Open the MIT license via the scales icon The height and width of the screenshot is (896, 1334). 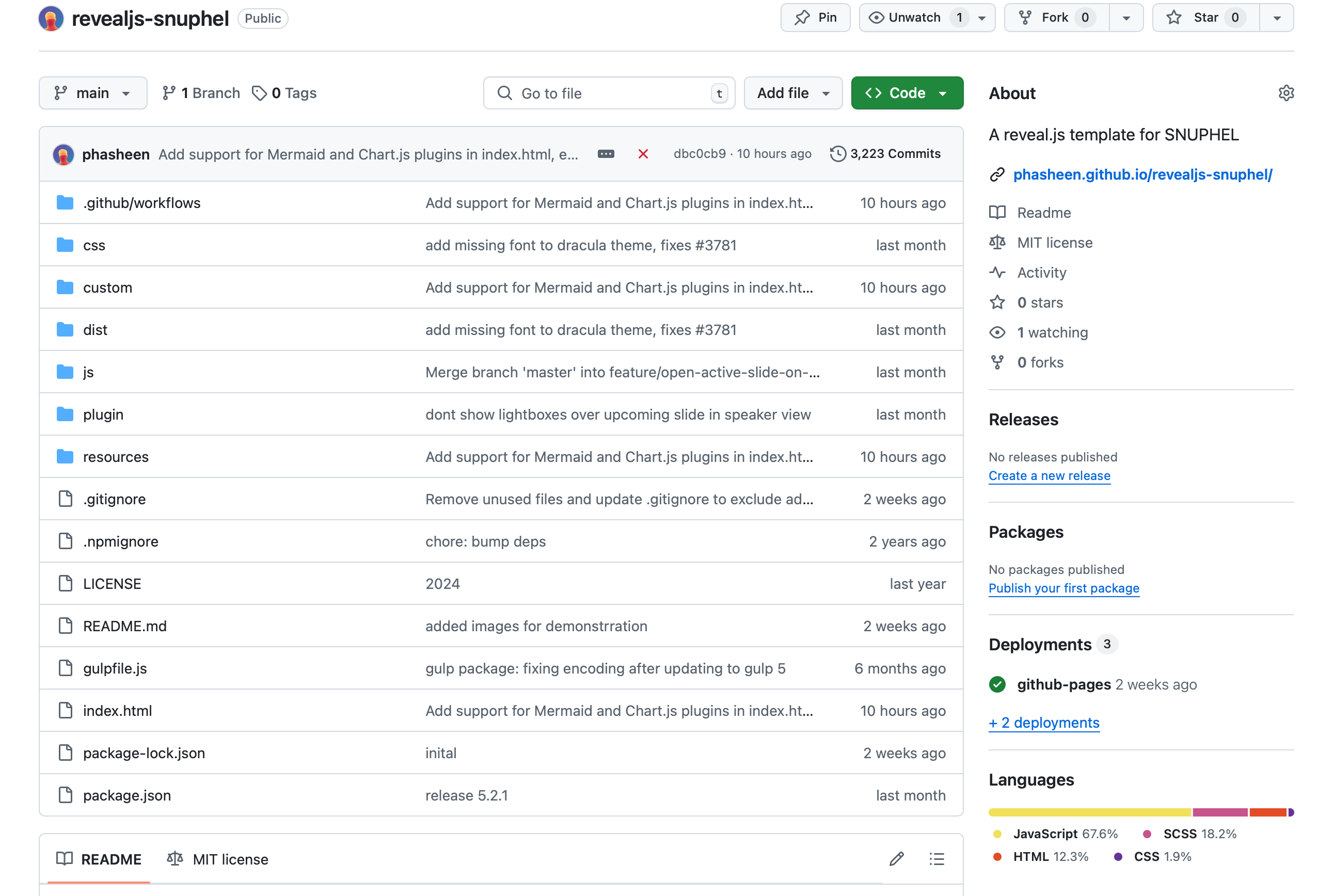997,242
